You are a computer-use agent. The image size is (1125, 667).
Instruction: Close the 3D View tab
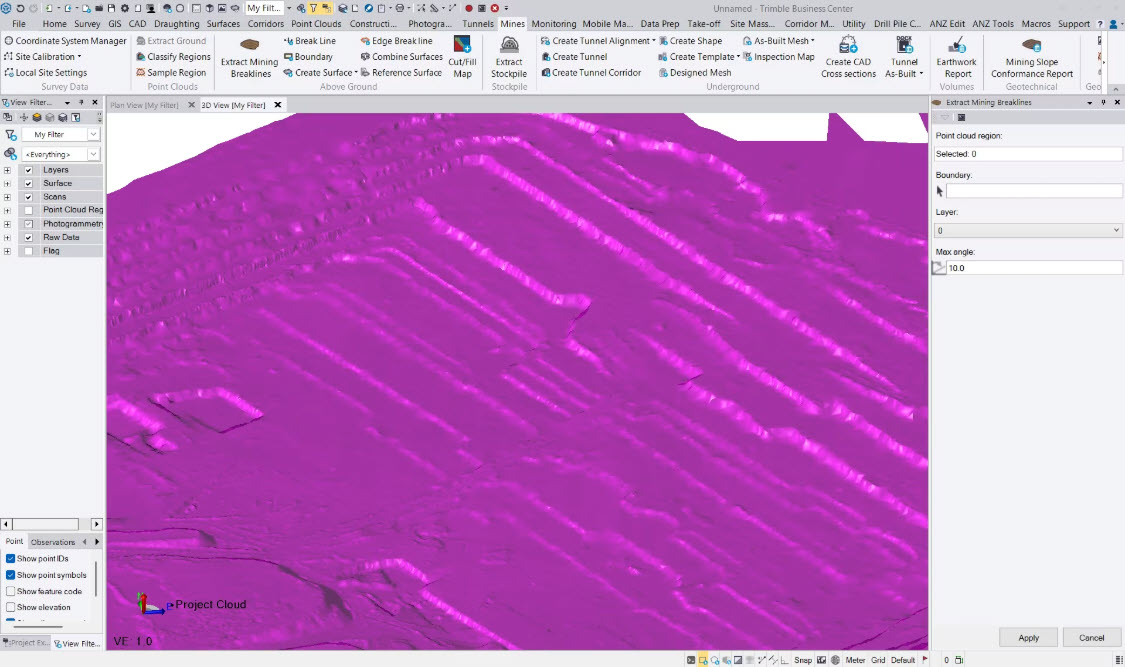[x=278, y=105]
